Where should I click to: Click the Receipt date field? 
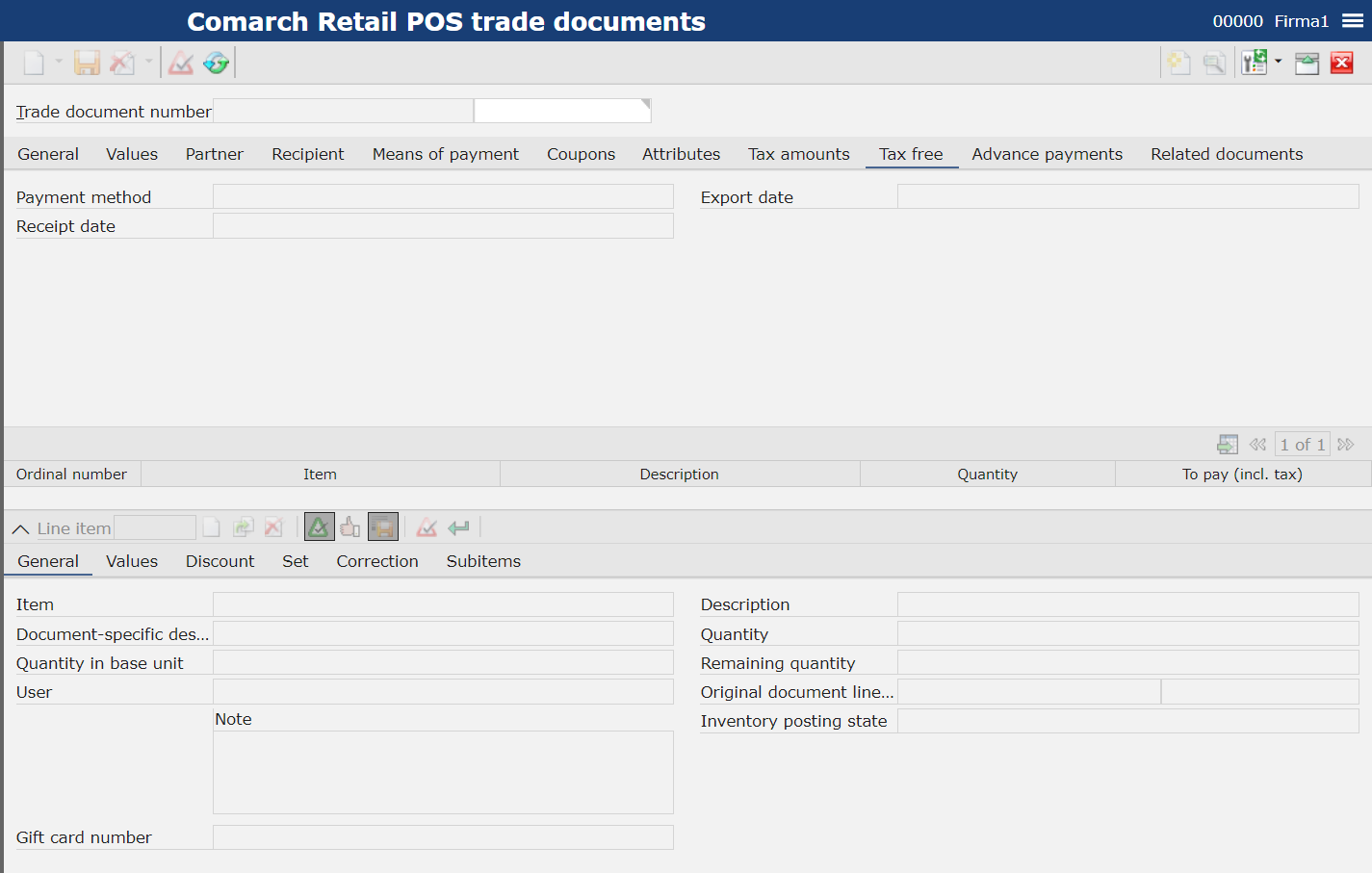(x=443, y=225)
